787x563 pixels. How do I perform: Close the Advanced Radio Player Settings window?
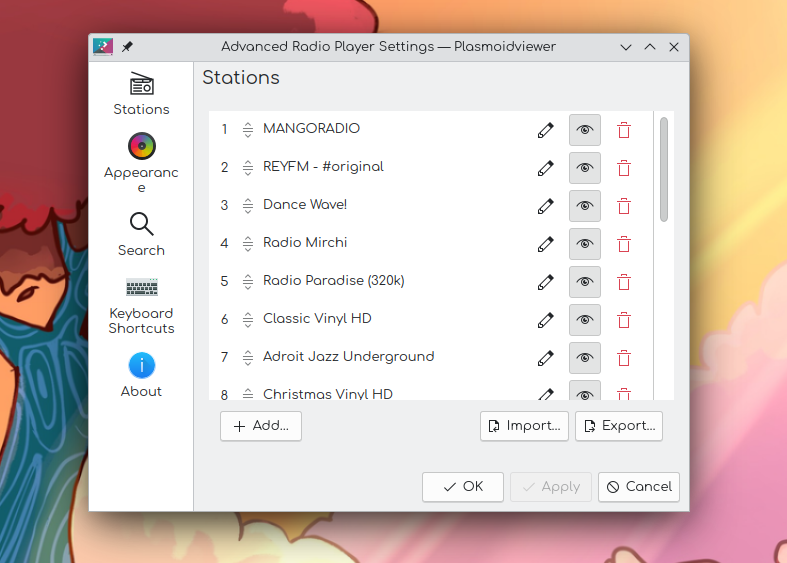coord(674,47)
